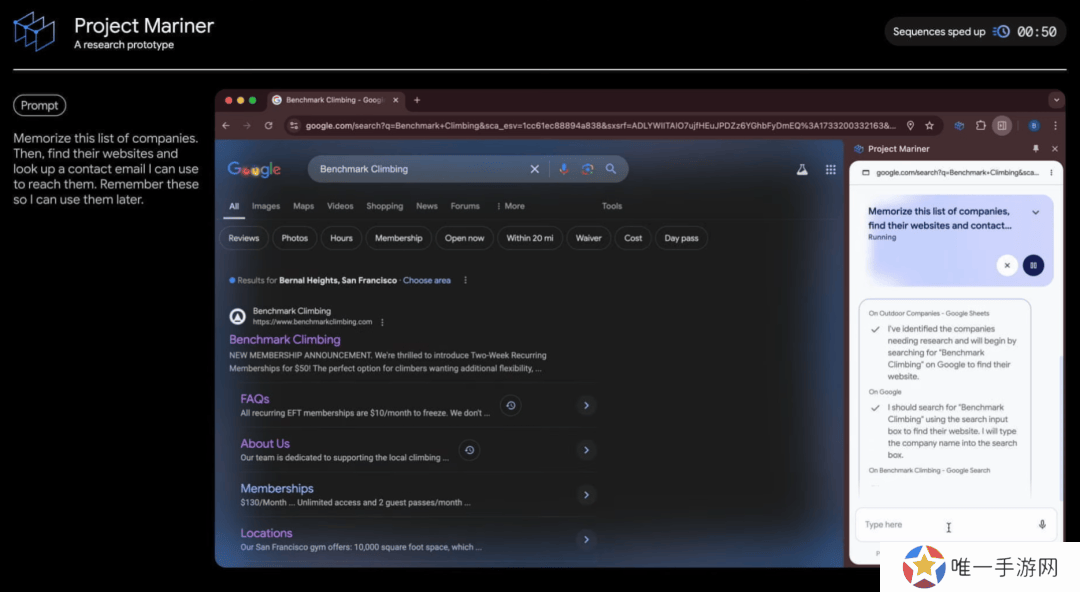This screenshot has width=1080, height=592.
Task: Select the Waiver filter chip
Action: pyautogui.click(x=588, y=238)
